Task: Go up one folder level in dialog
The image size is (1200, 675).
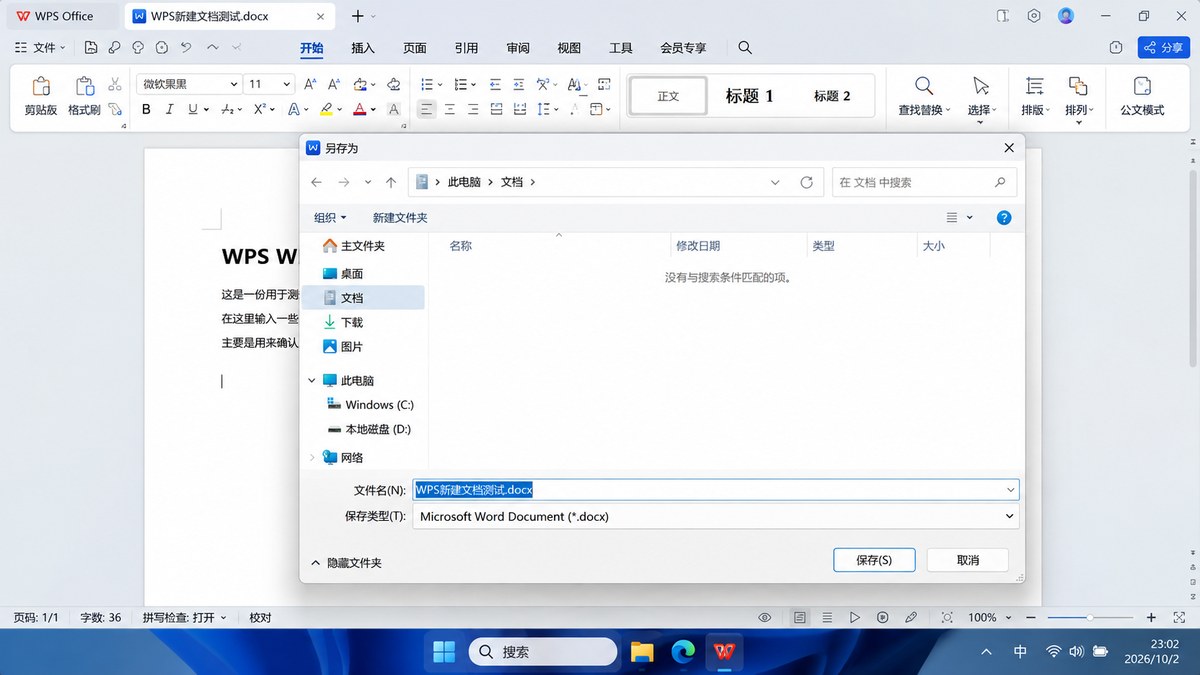Action: pos(391,182)
